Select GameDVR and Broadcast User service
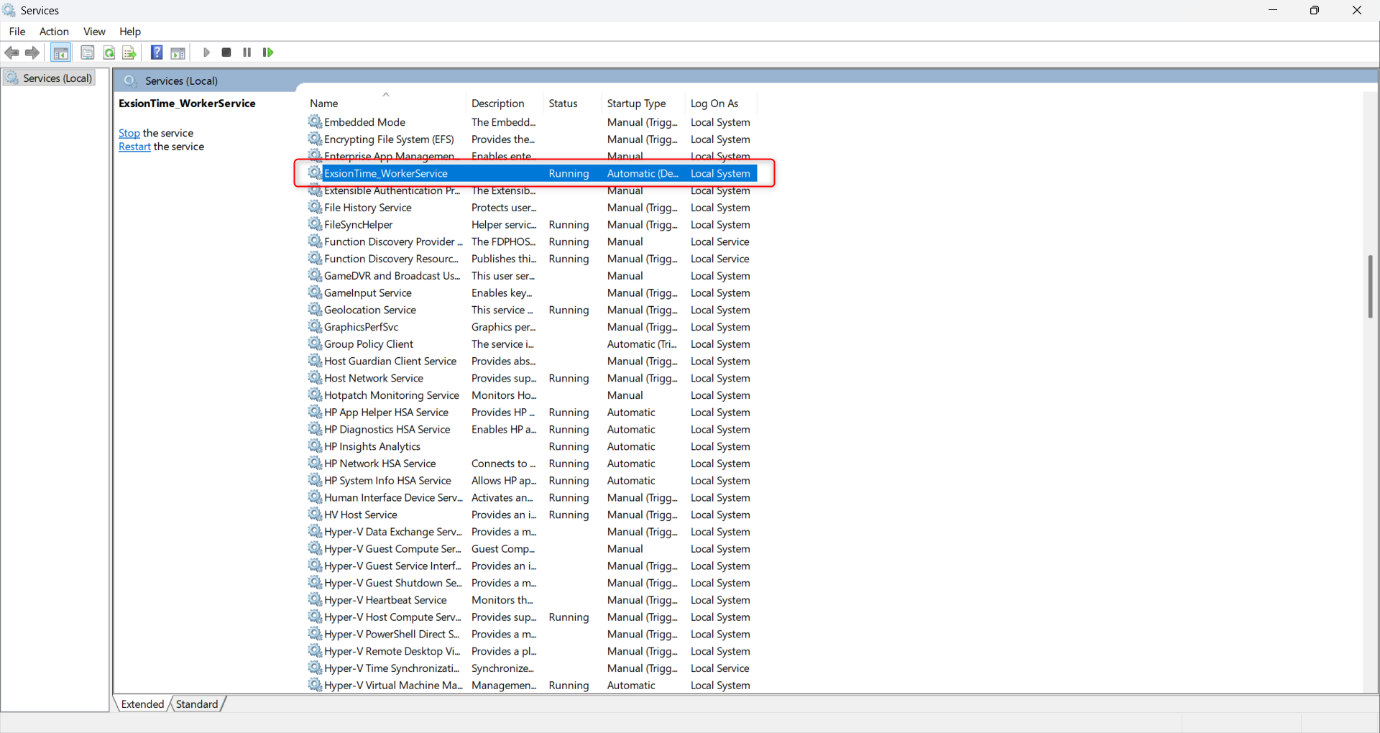Image resolution: width=1380 pixels, height=733 pixels. (531, 276)
